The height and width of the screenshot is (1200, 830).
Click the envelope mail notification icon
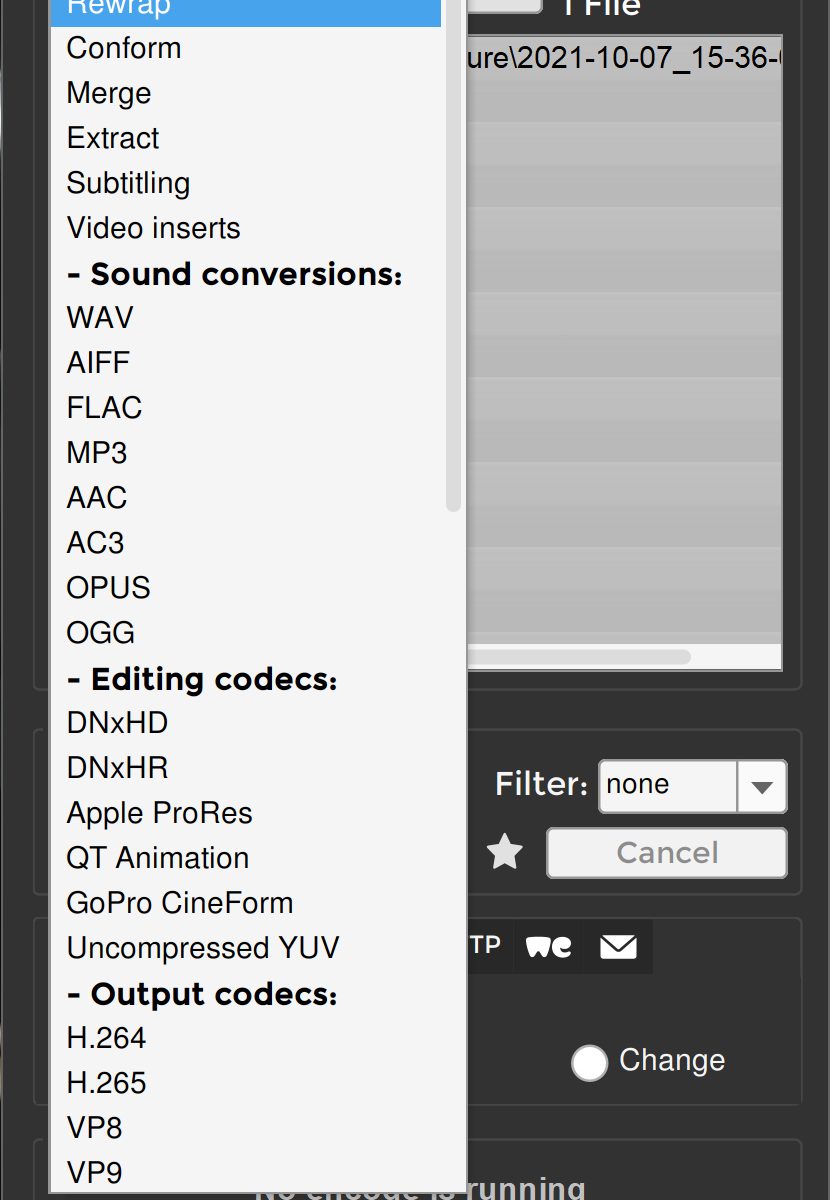(x=618, y=946)
